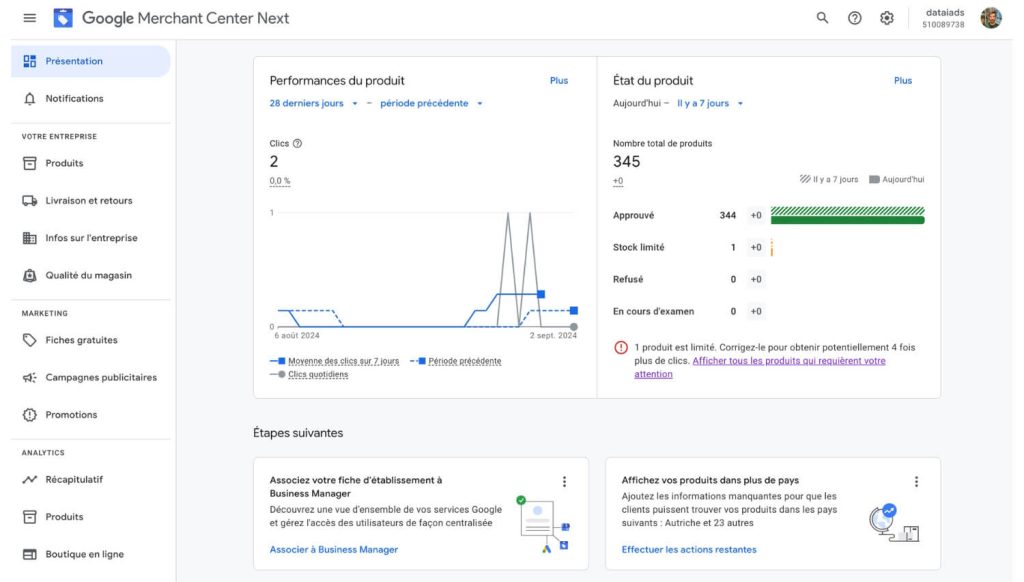The height and width of the screenshot is (582, 1024).
Task: Click the Campagnes publicitaires megaphone icon
Action: coord(29,378)
